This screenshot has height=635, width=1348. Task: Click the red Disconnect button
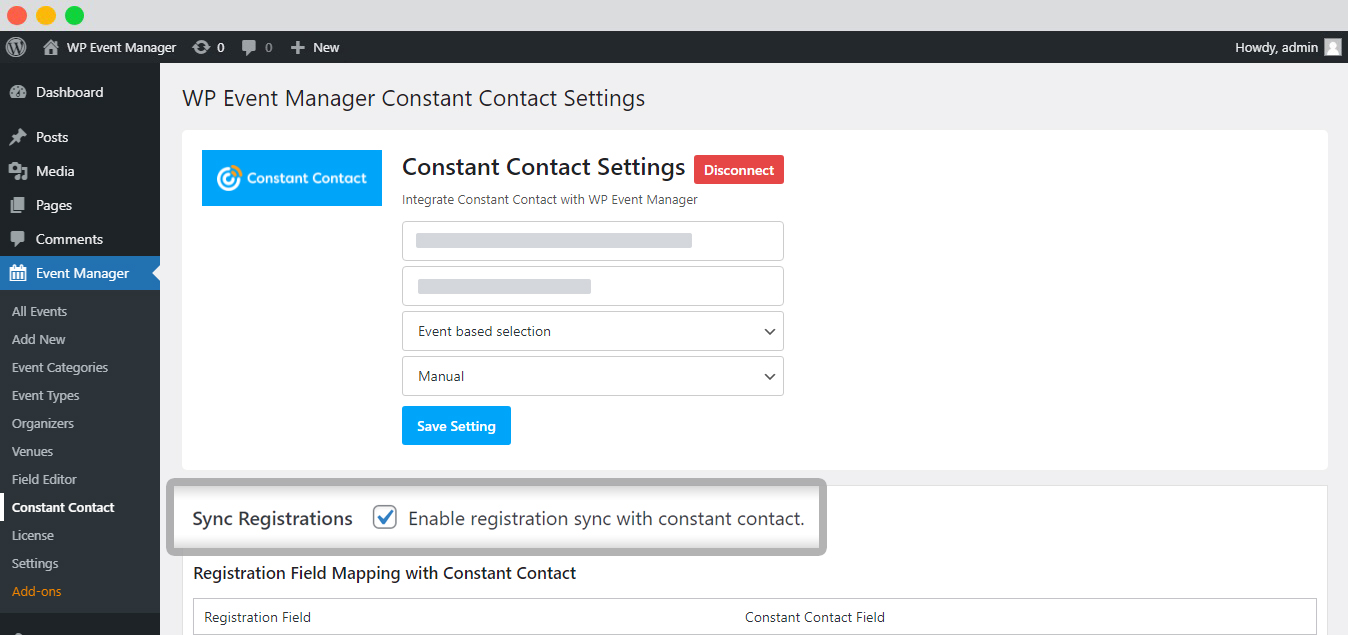click(739, 170)
